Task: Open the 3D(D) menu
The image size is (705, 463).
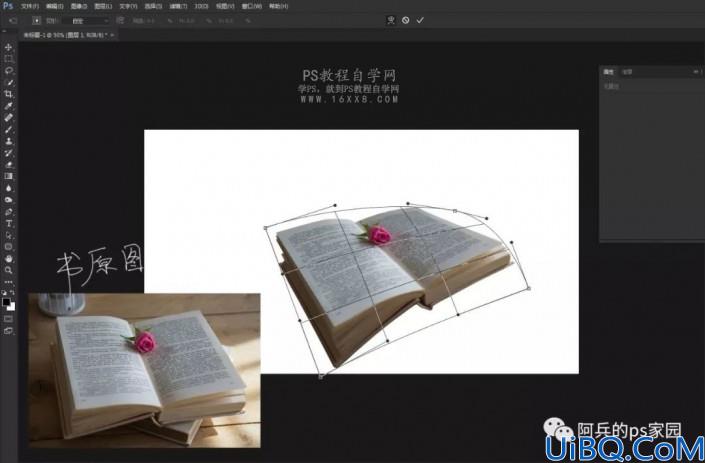Action: pyautogui.click(x=201, y=6)
